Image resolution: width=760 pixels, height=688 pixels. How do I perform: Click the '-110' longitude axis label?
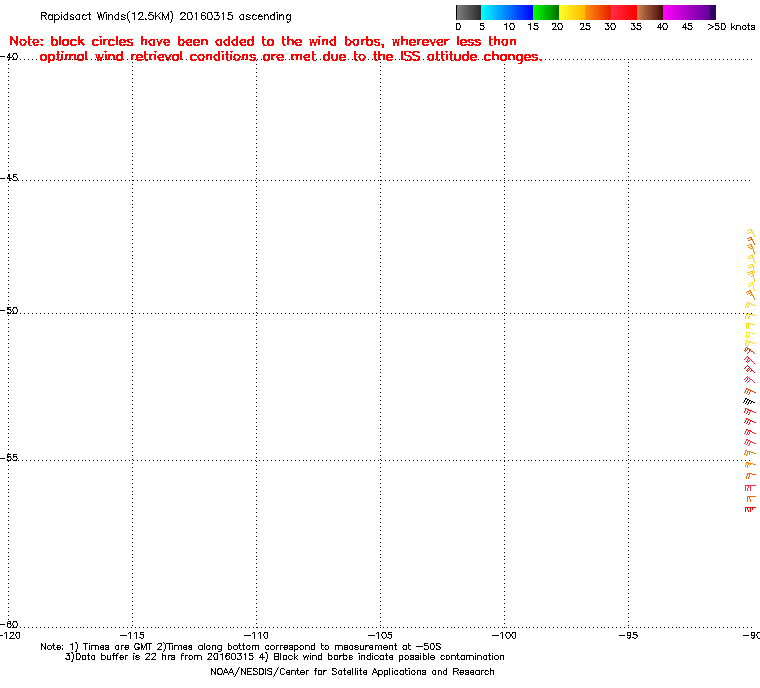click(256, 635)
